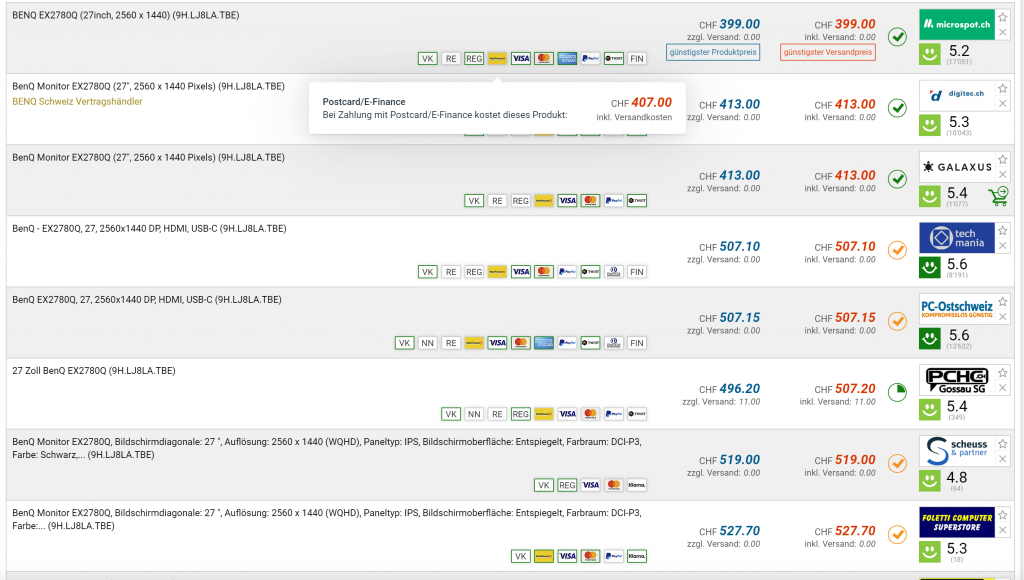Screen dimensions: 1024x580
Task: Click the green smiley rating for digitec.ch
Action: pos(931,125)
